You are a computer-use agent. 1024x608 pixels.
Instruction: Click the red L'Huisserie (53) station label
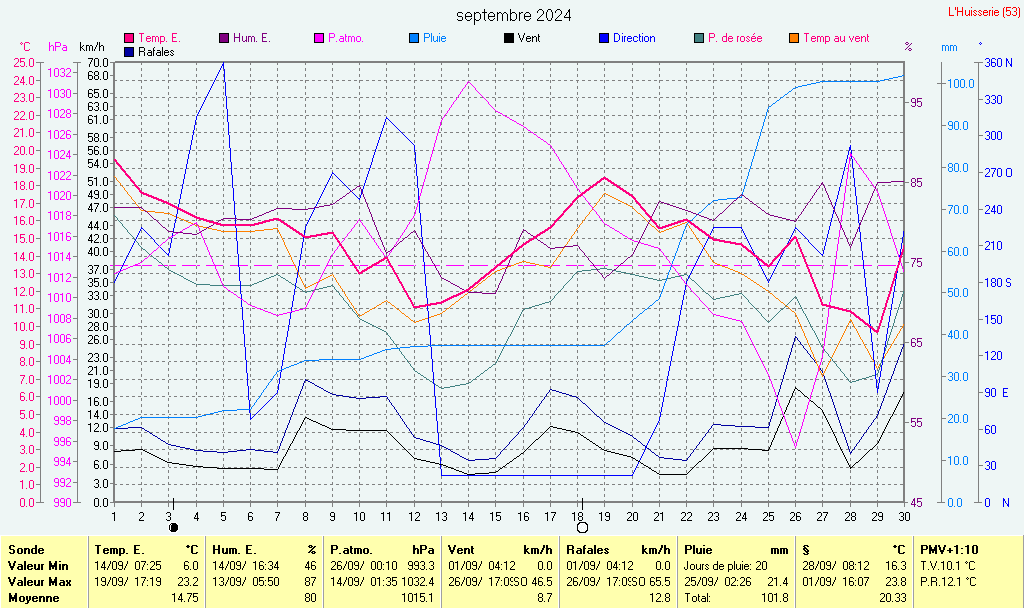pos(984,12)
